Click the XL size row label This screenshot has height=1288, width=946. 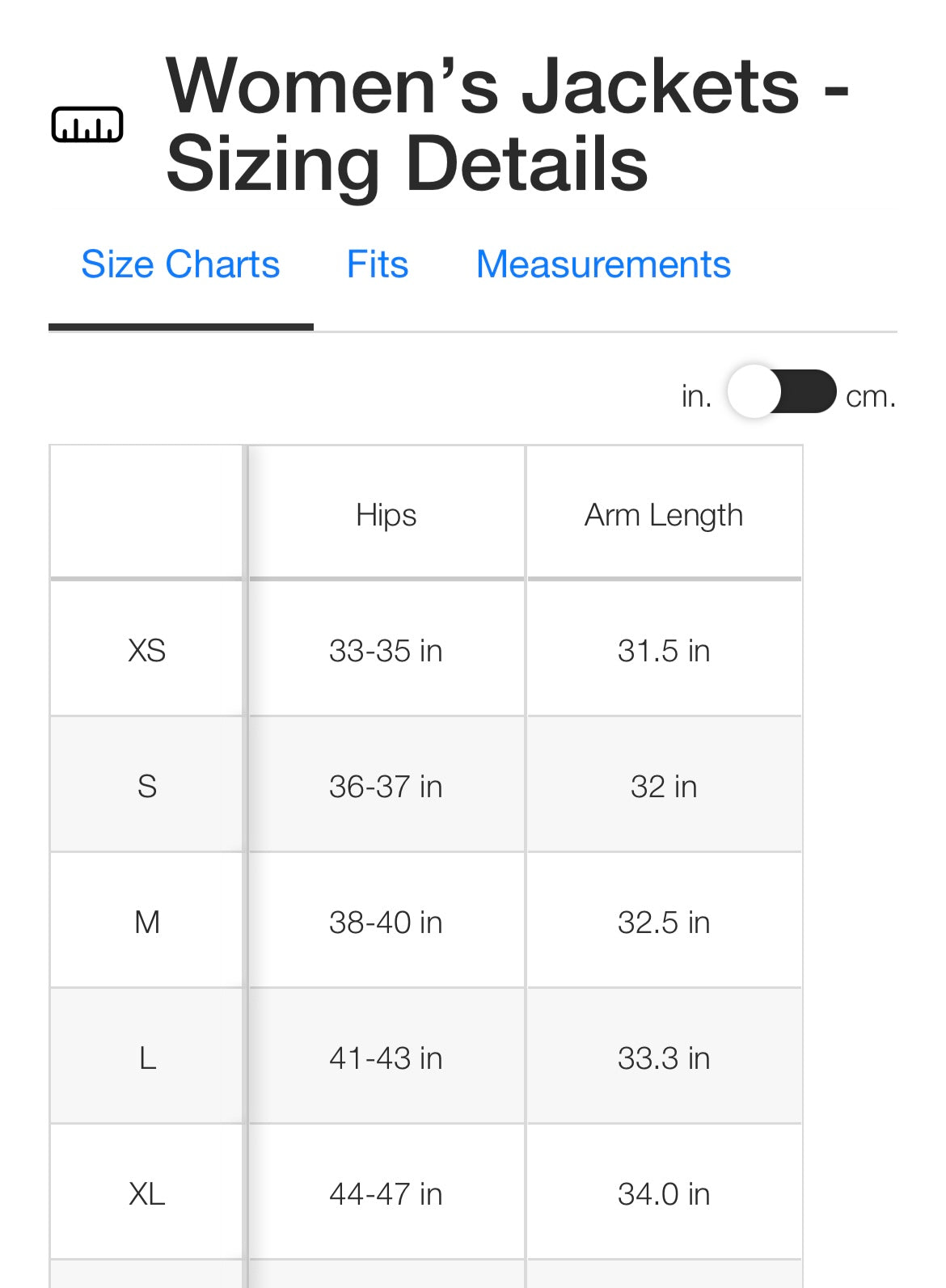click(147, 1194)
